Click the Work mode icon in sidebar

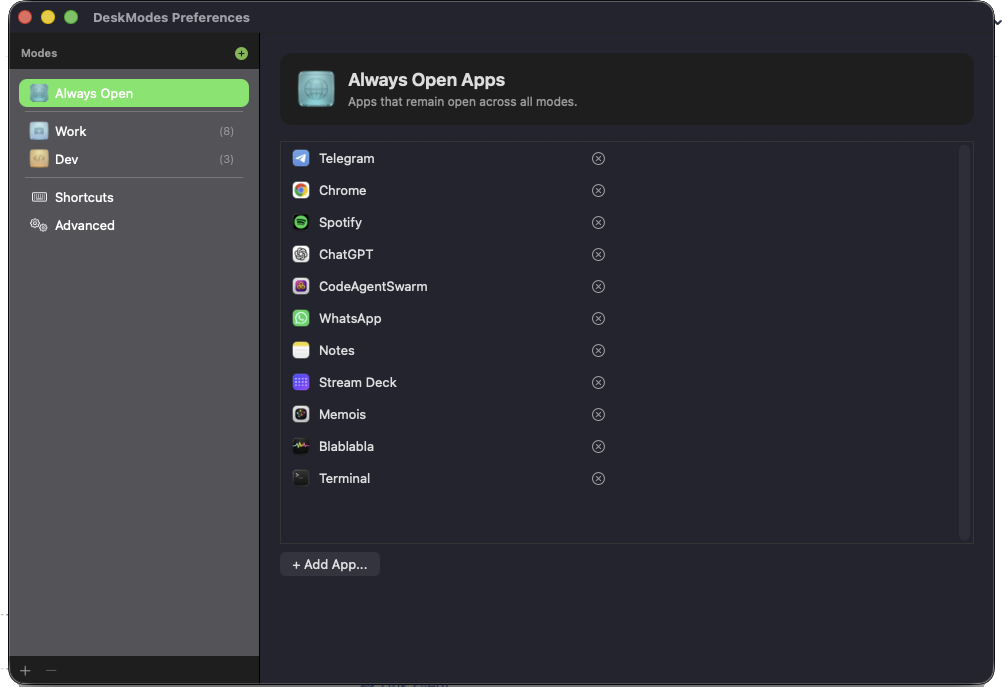click(39, 131)
